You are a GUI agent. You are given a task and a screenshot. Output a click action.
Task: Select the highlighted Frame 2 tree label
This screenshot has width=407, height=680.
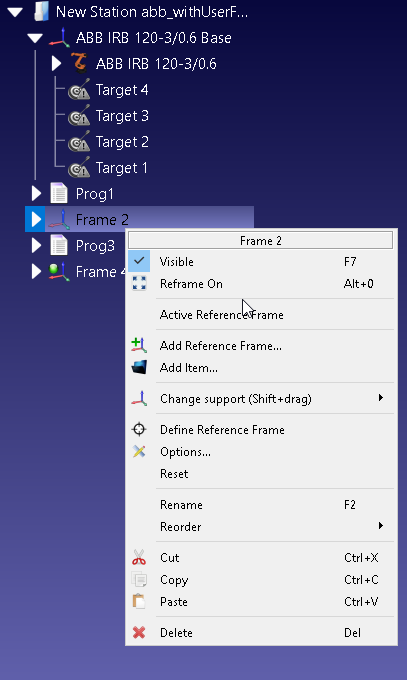[102, 219]
